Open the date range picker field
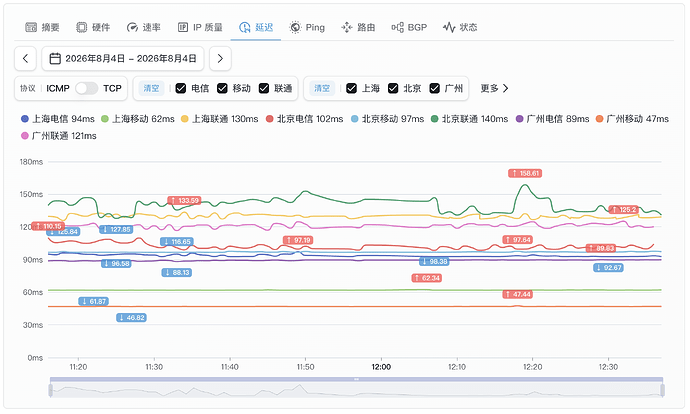 (123, 59)
